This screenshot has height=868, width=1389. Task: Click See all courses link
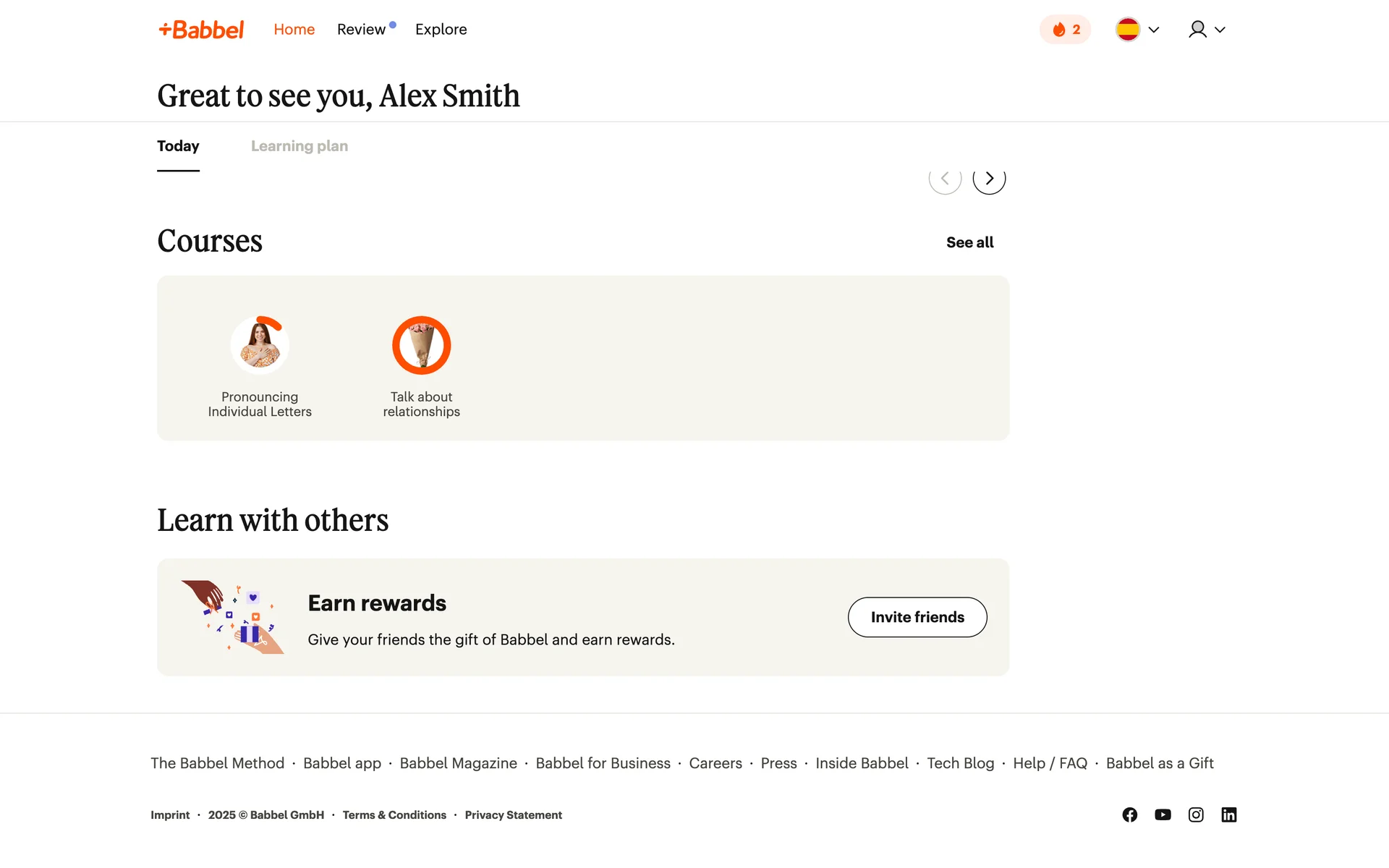(x=969, y=242)
